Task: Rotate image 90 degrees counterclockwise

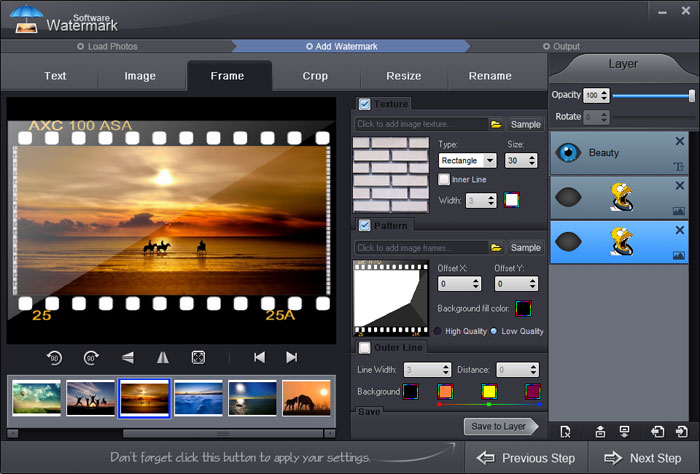Action: pos(54,358)
